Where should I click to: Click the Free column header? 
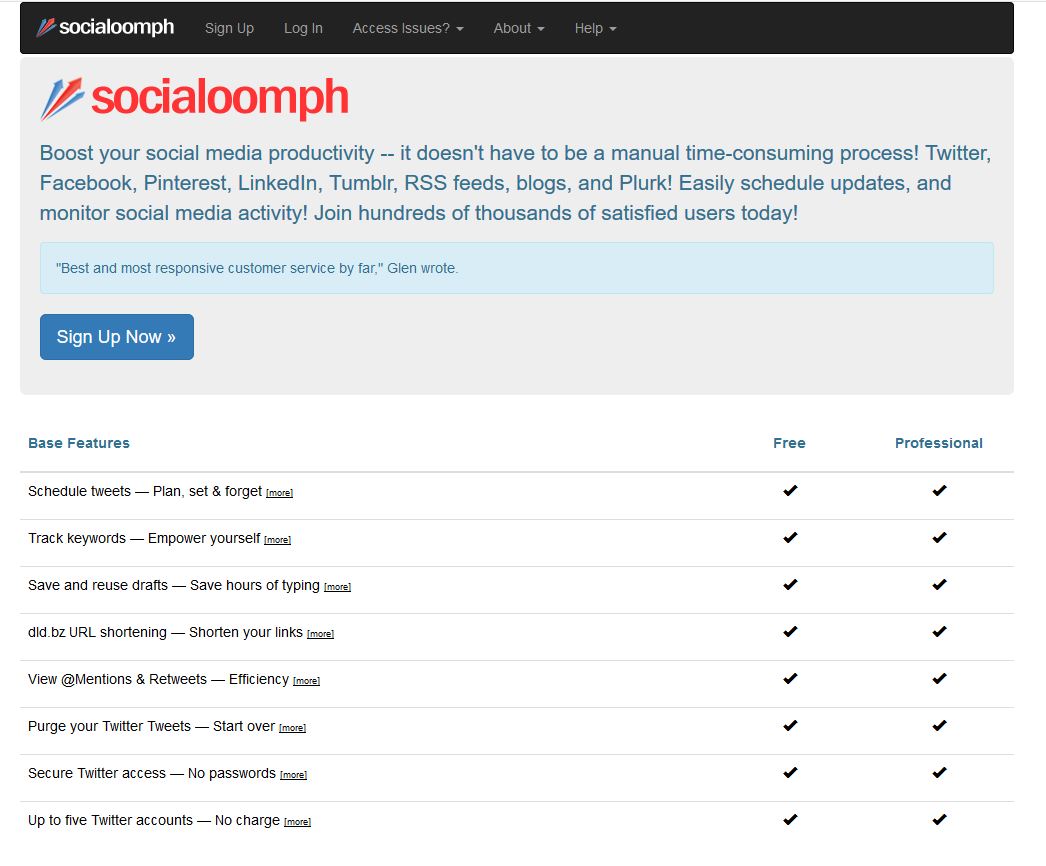(x=789, y=443)
